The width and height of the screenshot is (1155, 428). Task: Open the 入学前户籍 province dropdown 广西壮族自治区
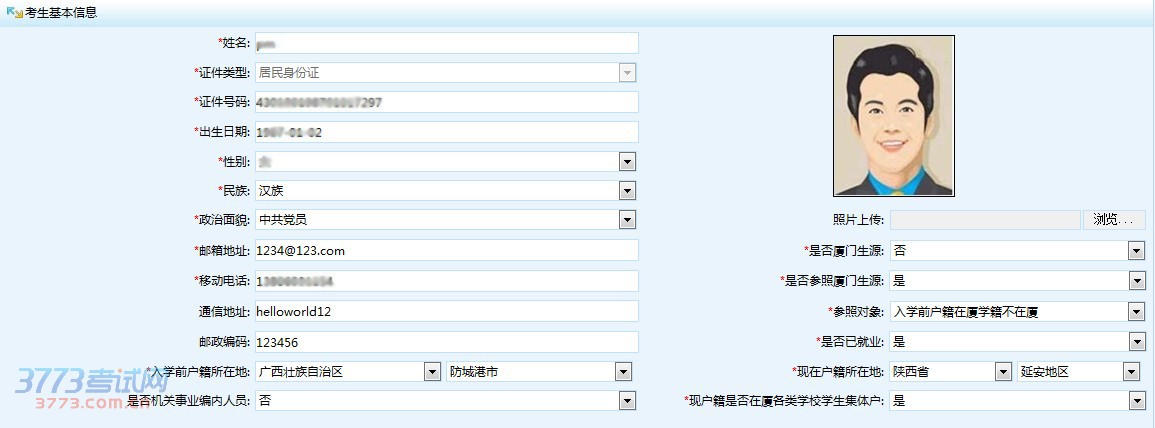[432, 372]
